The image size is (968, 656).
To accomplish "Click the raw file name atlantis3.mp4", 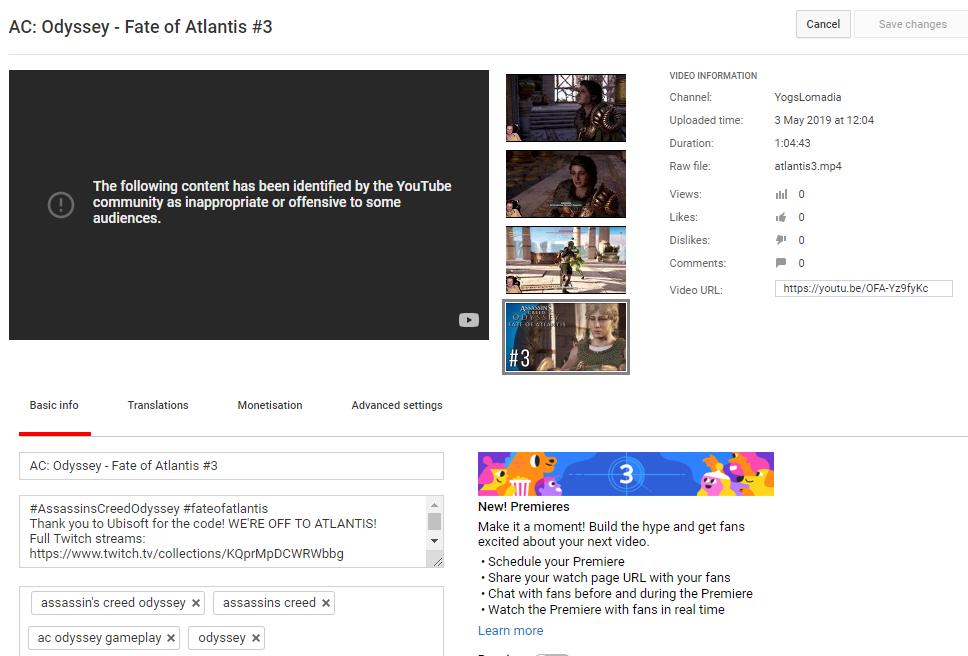I will pos(807,167).
